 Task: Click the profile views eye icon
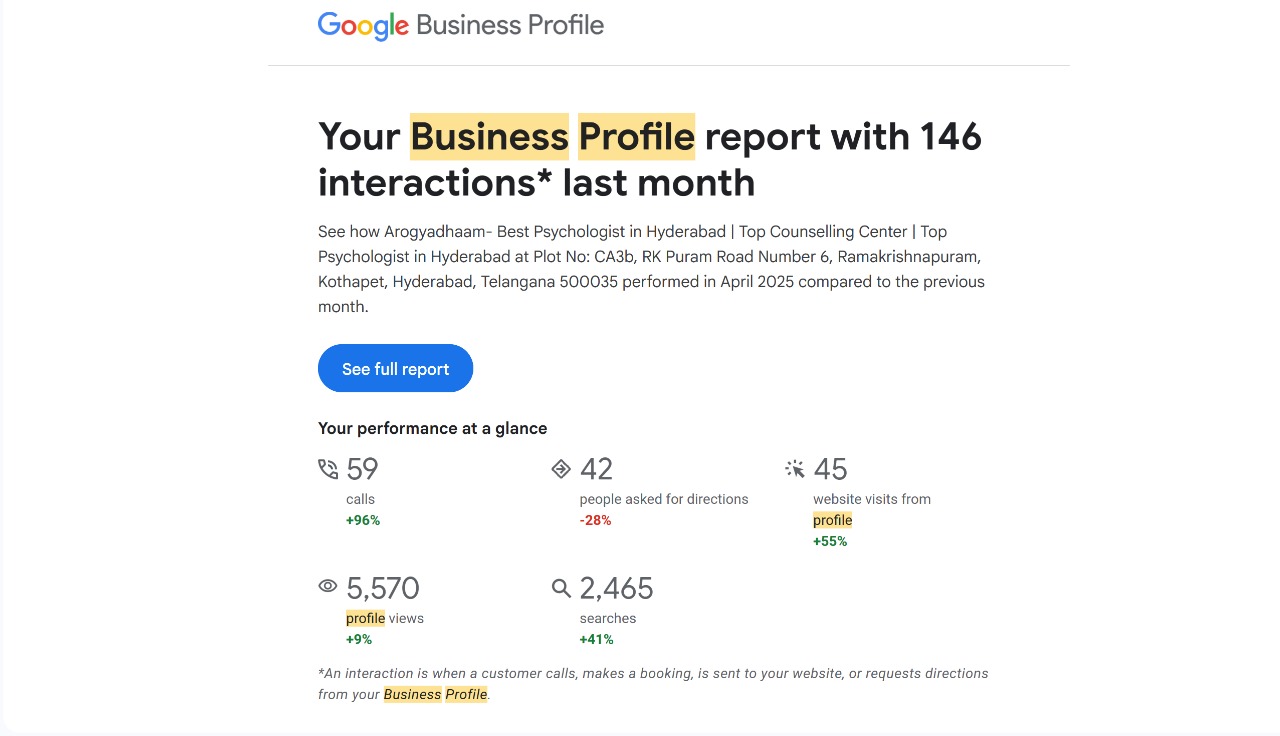(328, 587)
